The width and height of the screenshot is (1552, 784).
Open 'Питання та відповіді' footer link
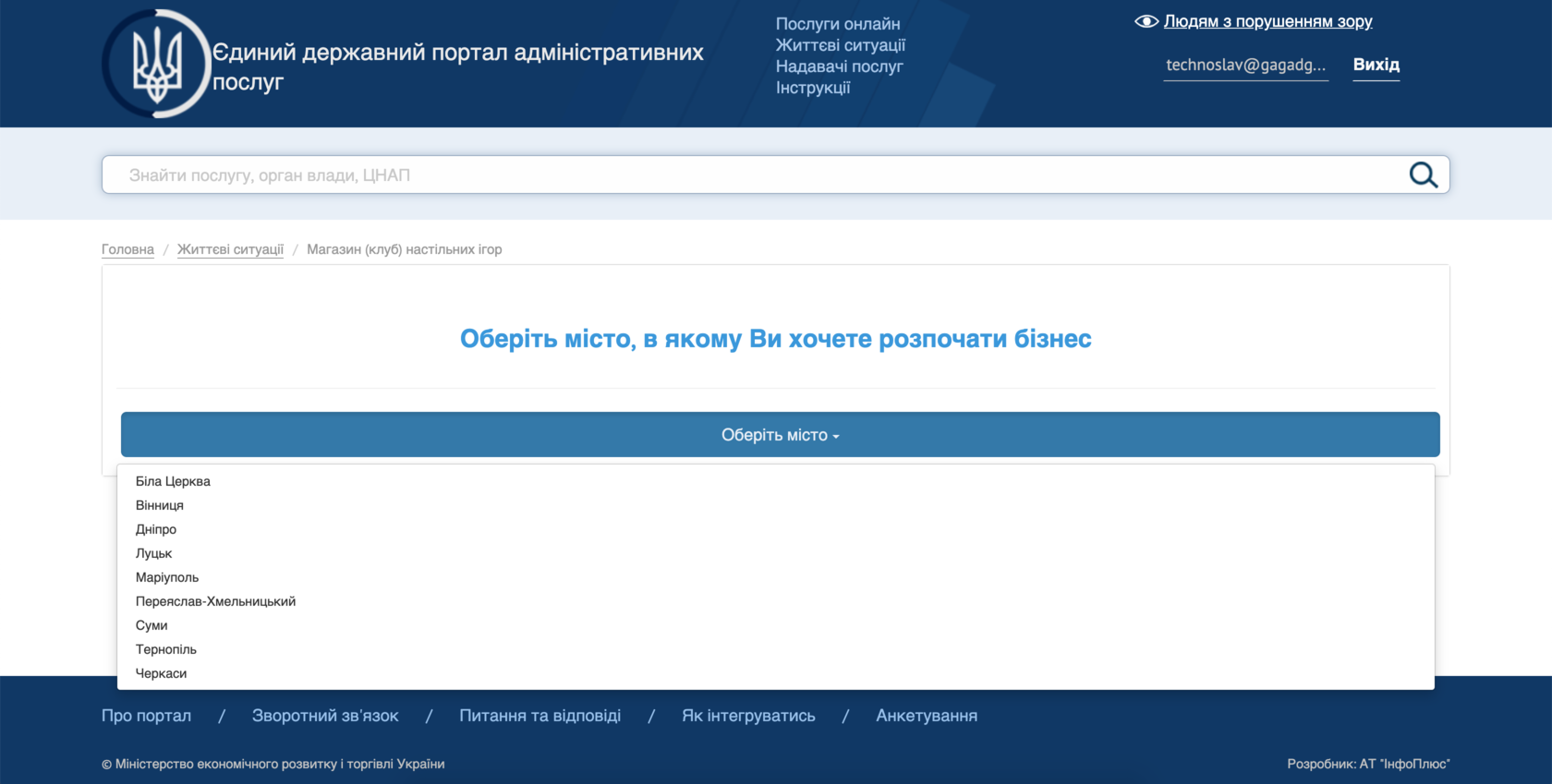[540, 716]
